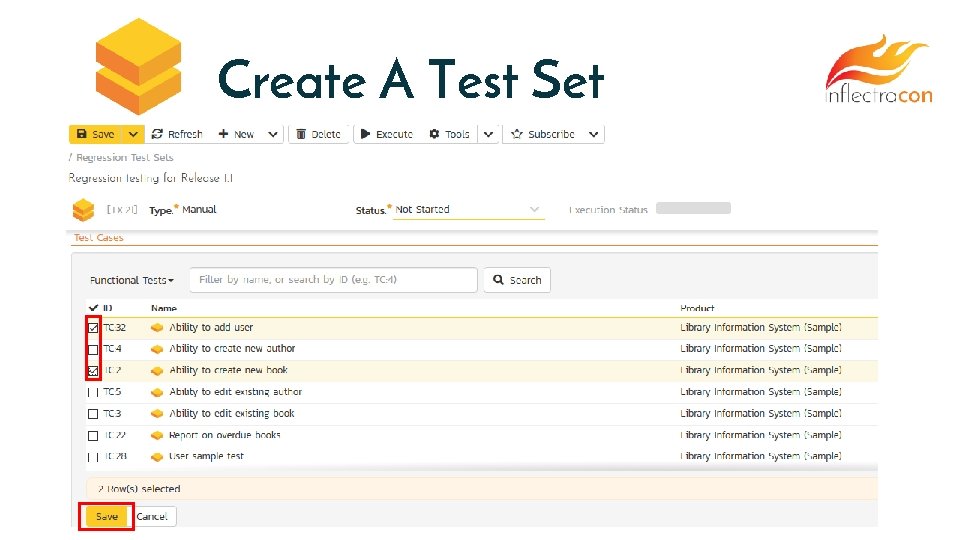Open the Status Not Started dropdown
This screenshot has width=960, height=540.
468,210
